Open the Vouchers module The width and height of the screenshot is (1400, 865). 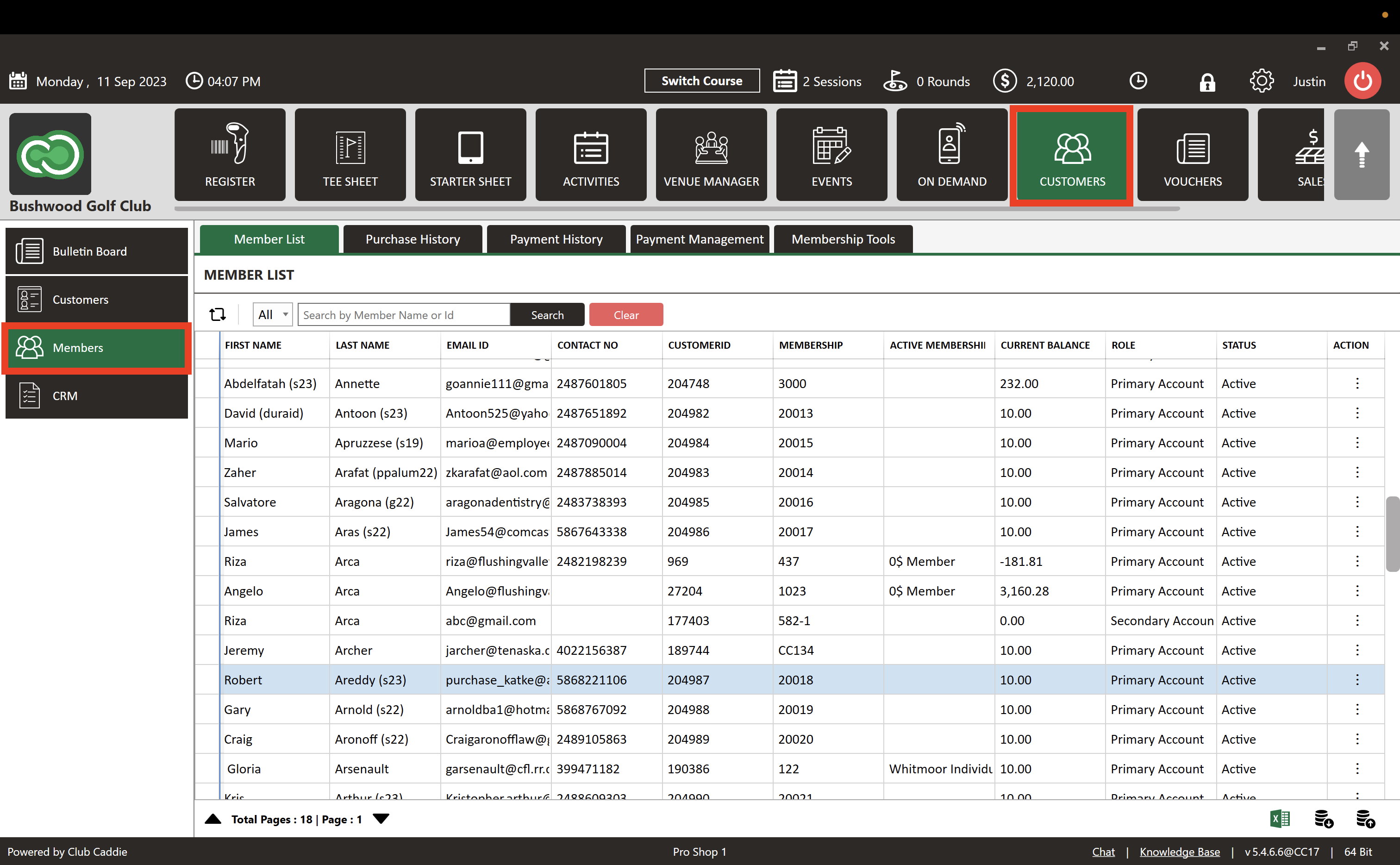1193,155
